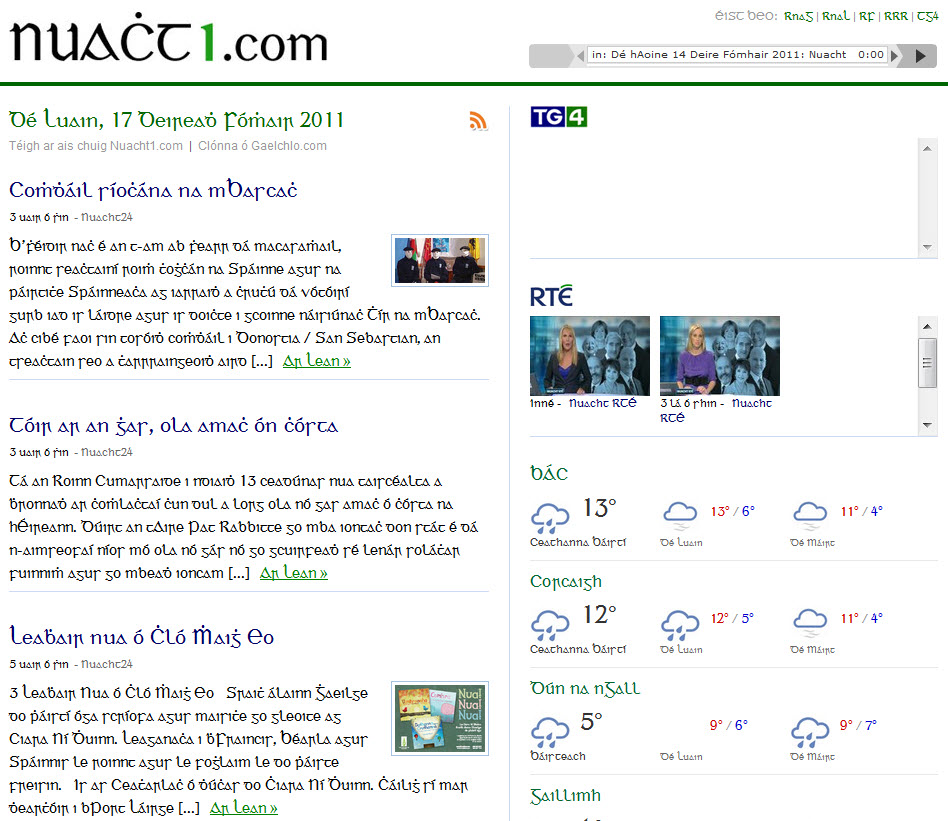948x821 pixels.
Task: Open headline 'Leabhair nua ó Chló Mhaigh Eo'
Action: click(x=142, y=637)
